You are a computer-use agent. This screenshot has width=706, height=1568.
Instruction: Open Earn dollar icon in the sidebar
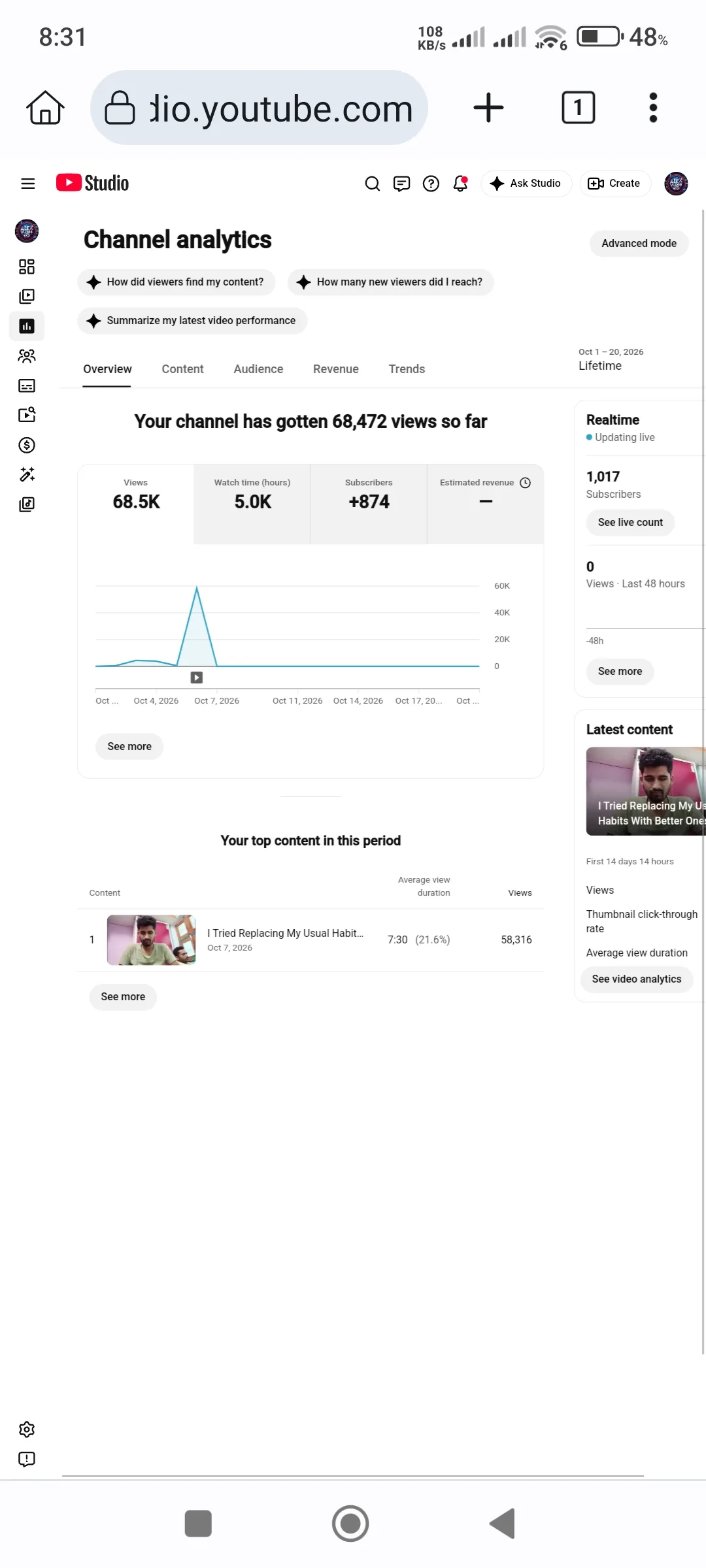click(x=27, y=445)
